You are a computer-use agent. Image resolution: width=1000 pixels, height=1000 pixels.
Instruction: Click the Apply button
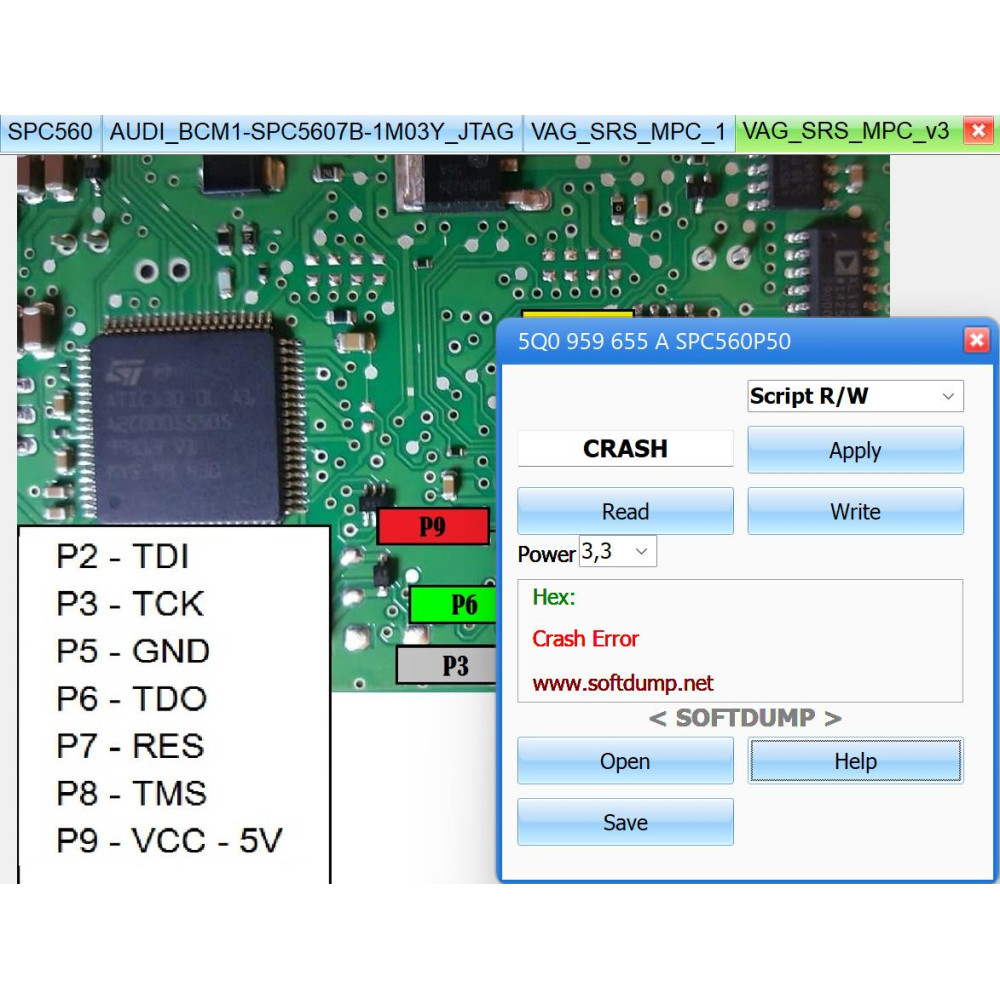click(855, 450)
